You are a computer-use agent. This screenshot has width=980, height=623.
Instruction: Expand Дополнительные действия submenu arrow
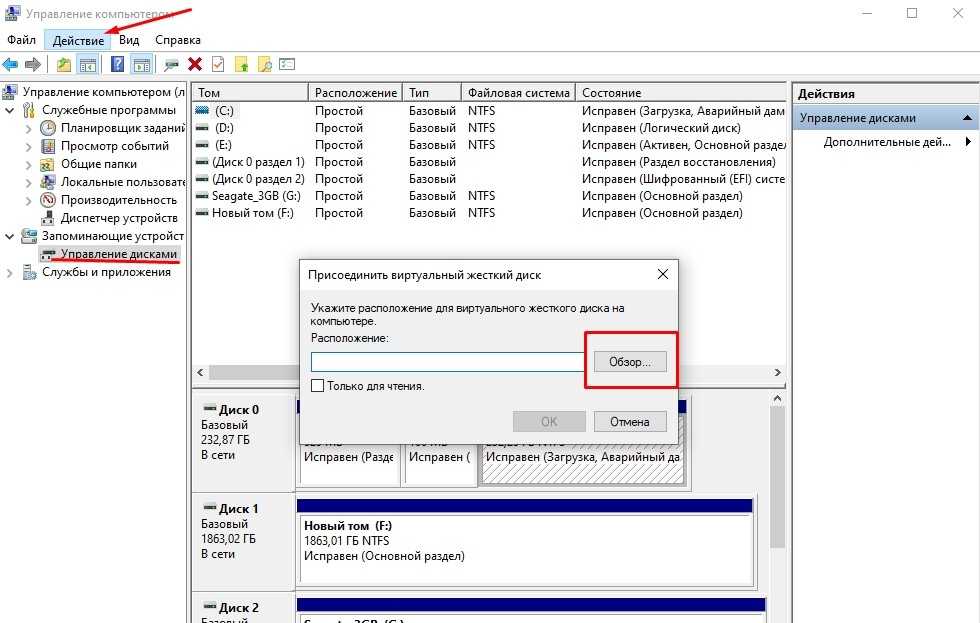pyautogui.click(x=968, y=142)
